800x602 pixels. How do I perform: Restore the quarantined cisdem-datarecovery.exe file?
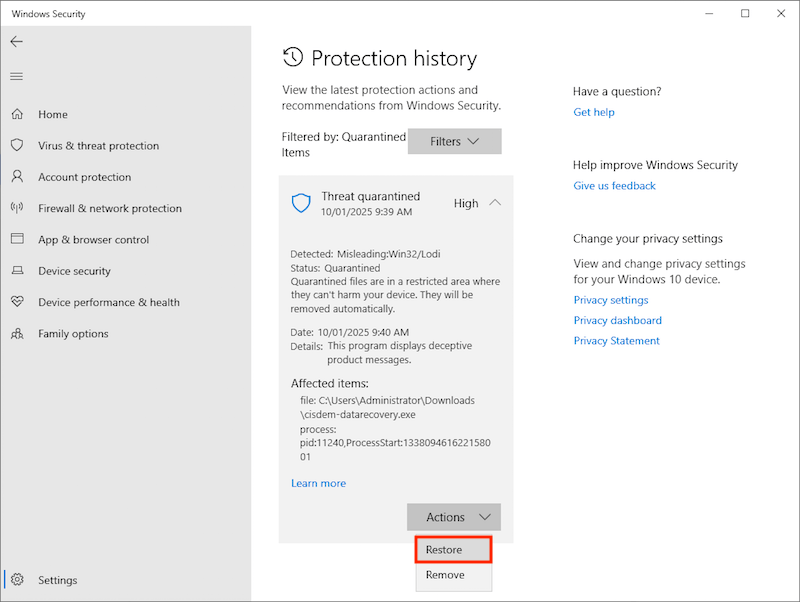452,549
